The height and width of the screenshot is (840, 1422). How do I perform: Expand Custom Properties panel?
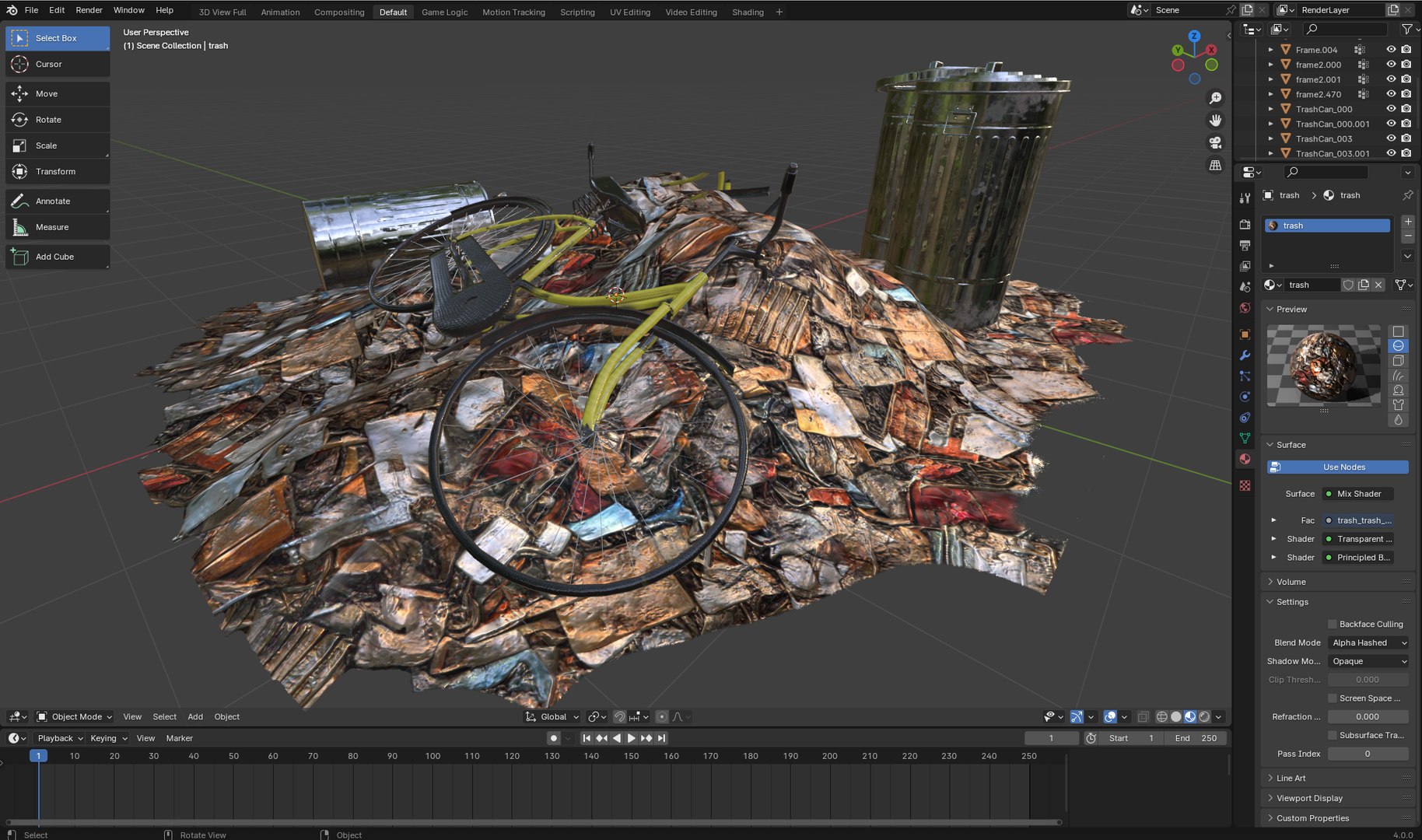pyautogui.click(x=1312, y=818)
